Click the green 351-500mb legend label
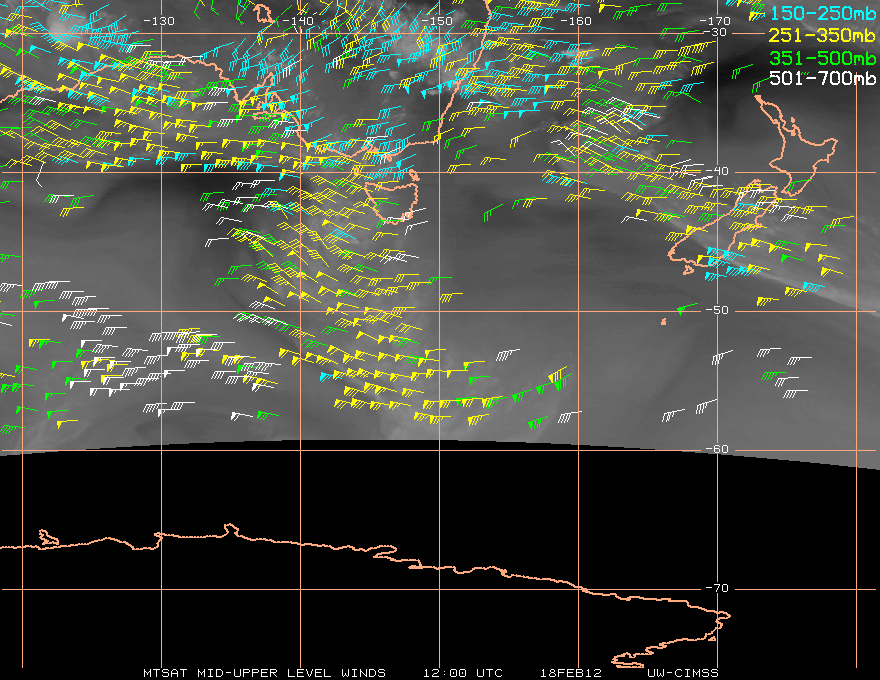 point(822,58)
